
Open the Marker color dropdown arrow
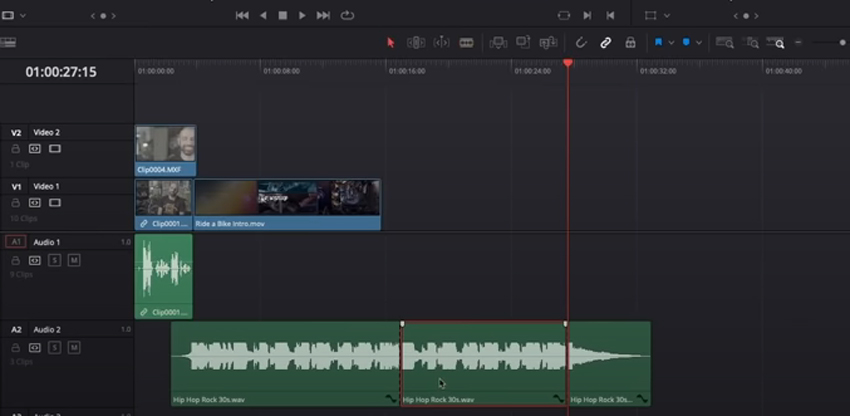click(x=698, y=43)
